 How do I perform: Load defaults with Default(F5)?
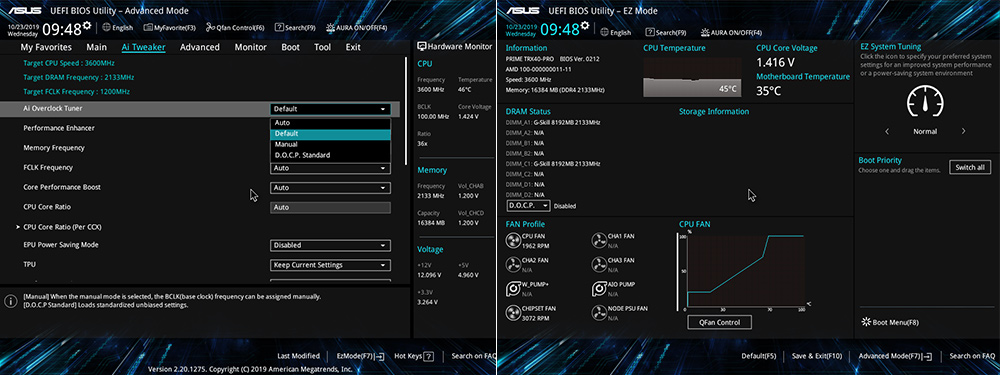(758, 356)
